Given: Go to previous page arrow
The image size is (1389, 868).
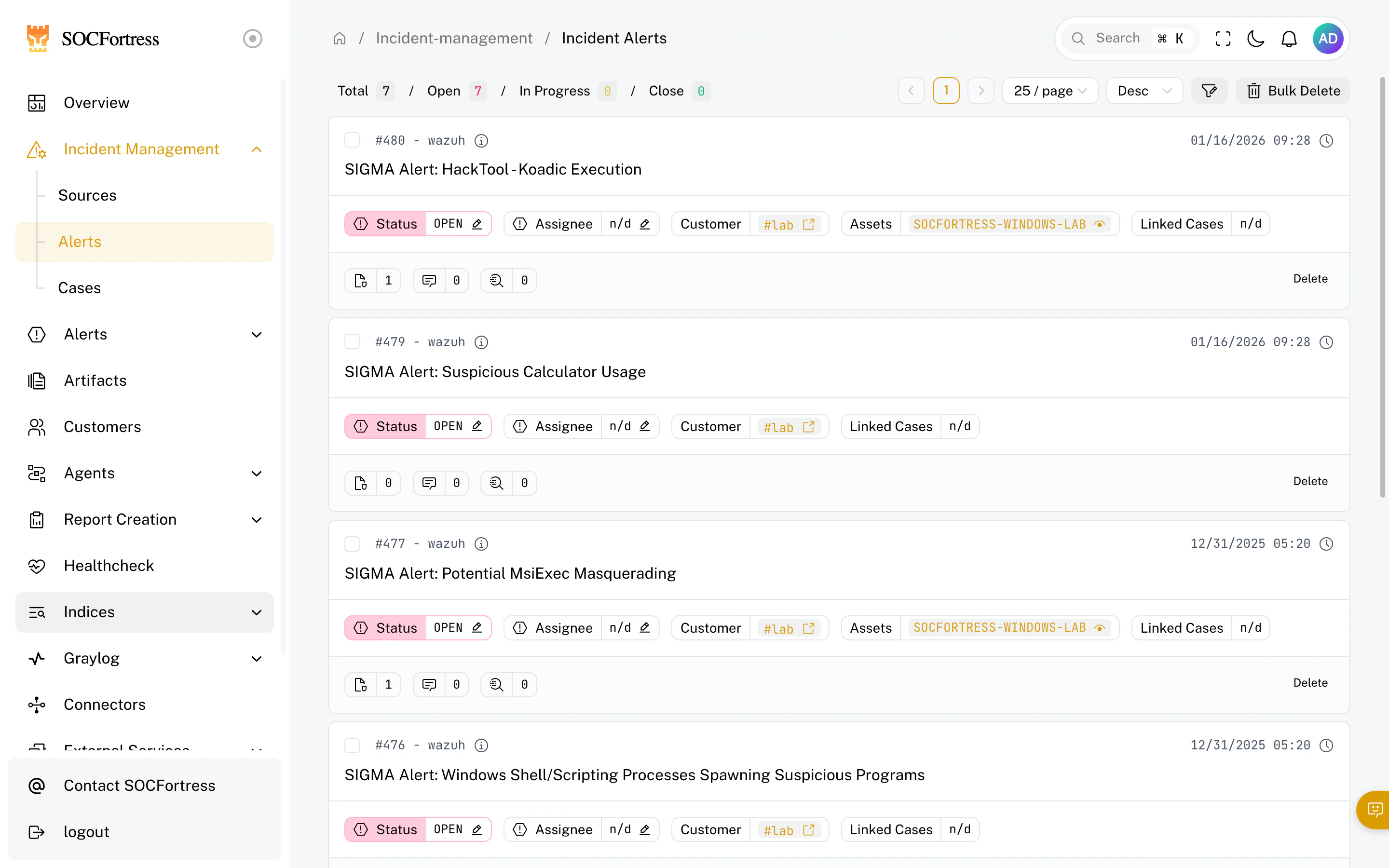Looking at the screenshot, I should point(912,91).
